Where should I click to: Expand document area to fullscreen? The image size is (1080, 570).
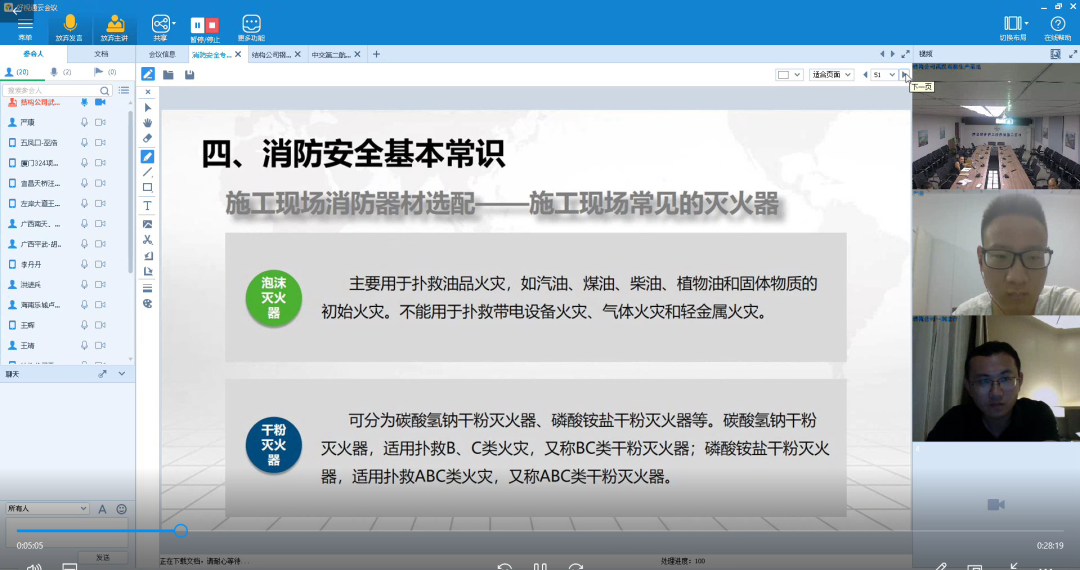[906, 54]
